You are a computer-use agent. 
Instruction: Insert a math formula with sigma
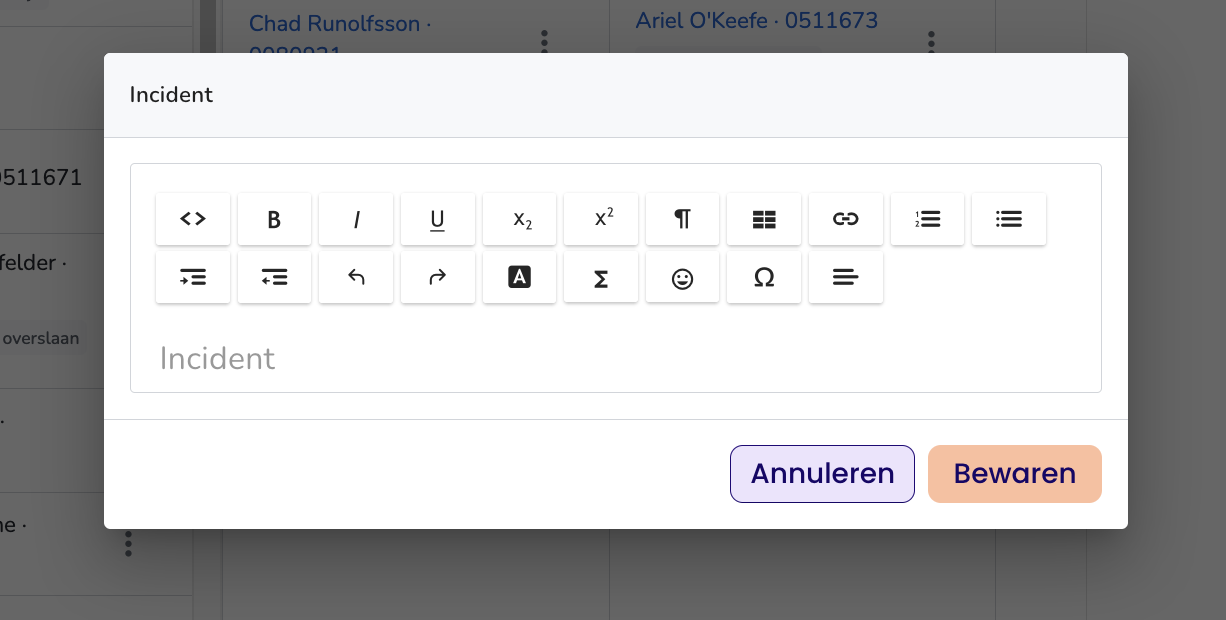[601, 277]
